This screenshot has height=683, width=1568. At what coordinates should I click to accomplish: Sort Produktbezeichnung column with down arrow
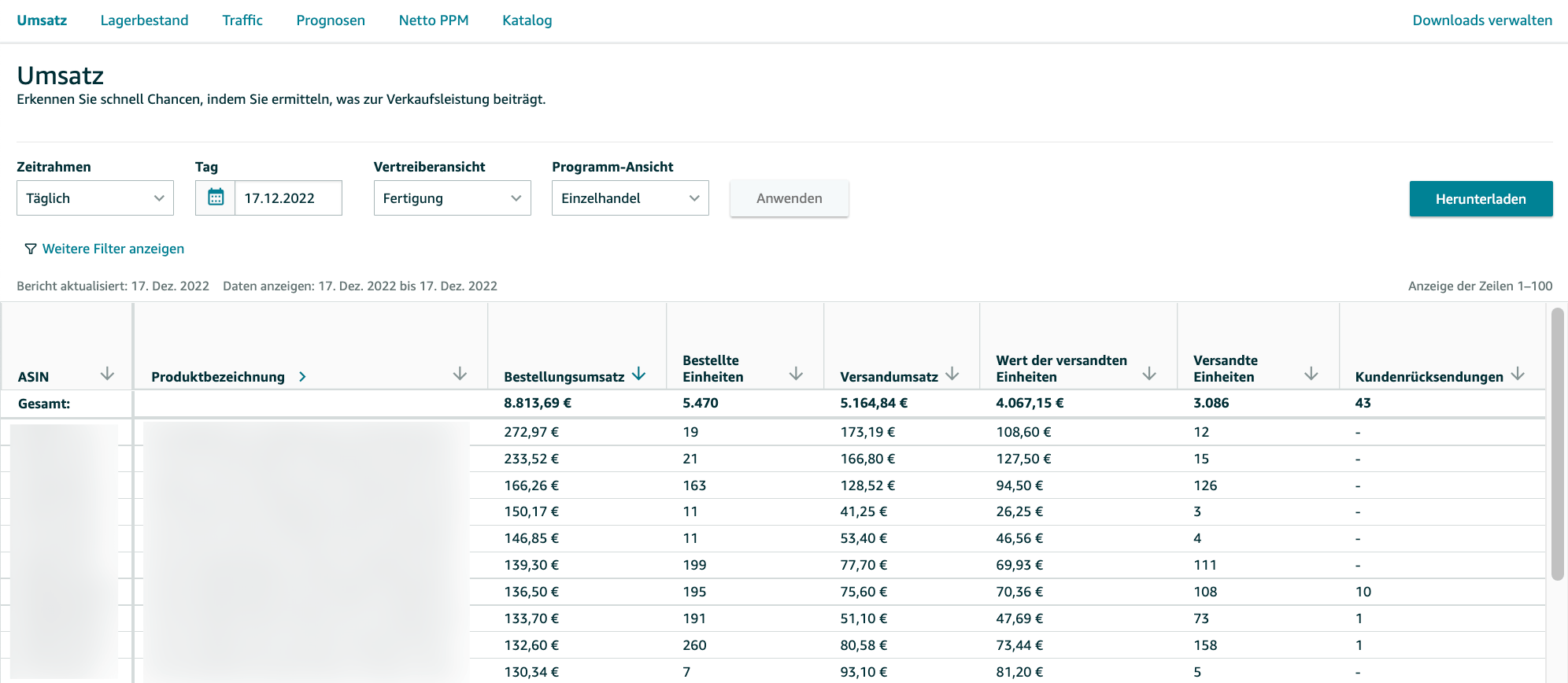[x=460, y=374]
